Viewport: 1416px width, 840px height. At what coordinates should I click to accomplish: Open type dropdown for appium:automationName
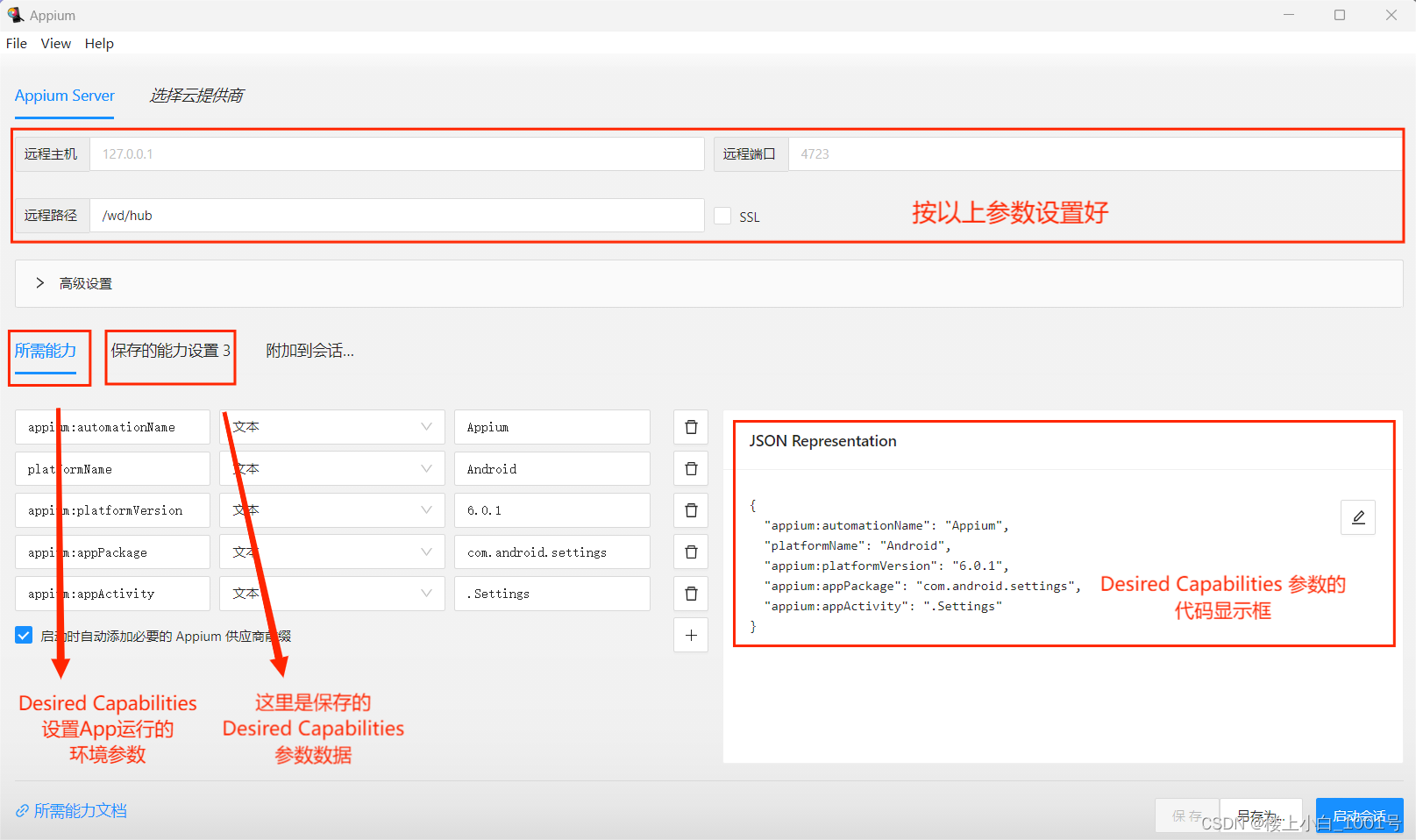pos(332,427)
